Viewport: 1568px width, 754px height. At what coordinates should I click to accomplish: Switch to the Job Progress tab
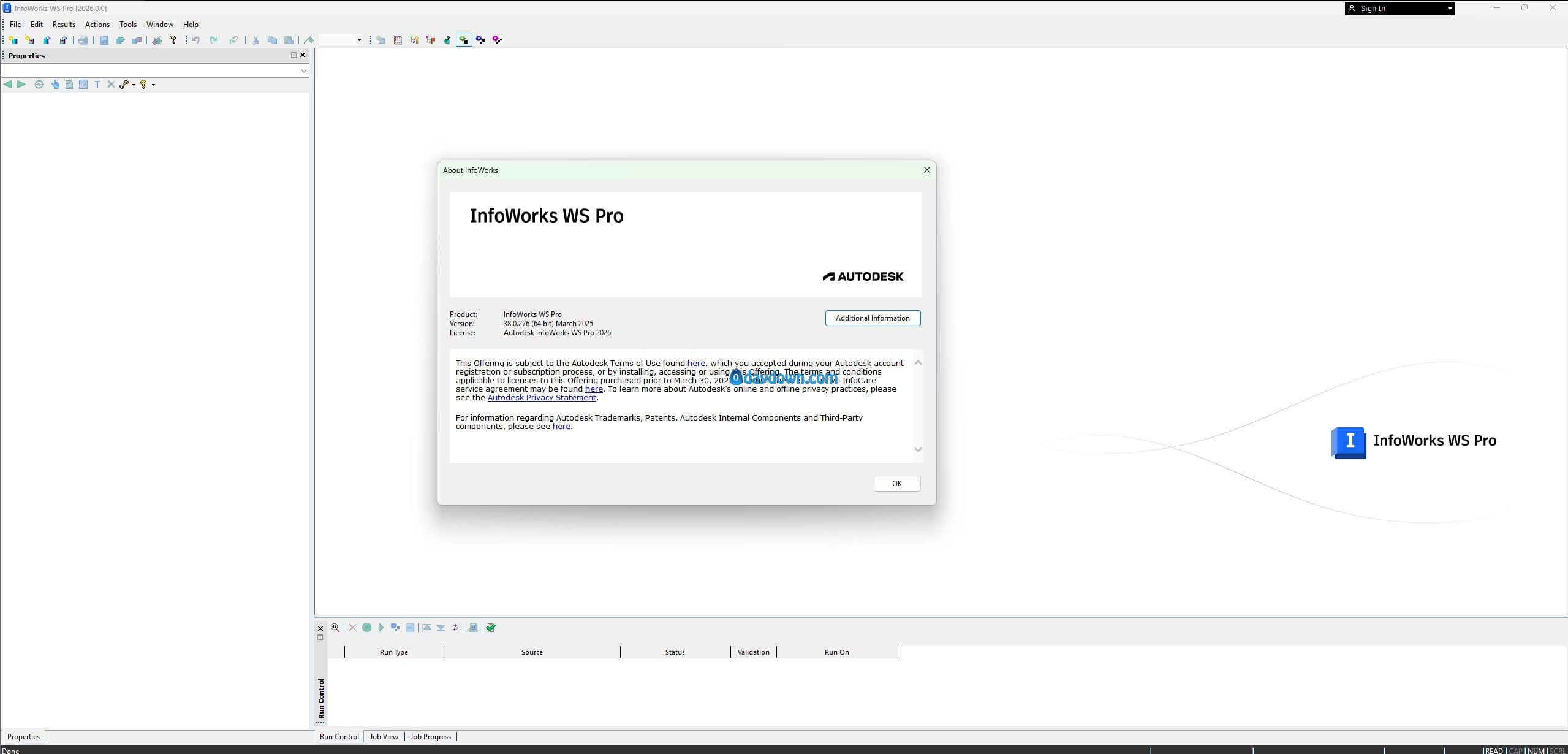[x=430, y=737]
